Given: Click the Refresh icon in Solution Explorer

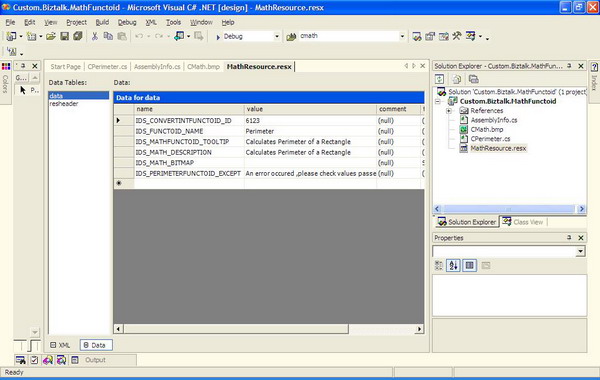Looking at the screenshot, I should click(440, 79).
